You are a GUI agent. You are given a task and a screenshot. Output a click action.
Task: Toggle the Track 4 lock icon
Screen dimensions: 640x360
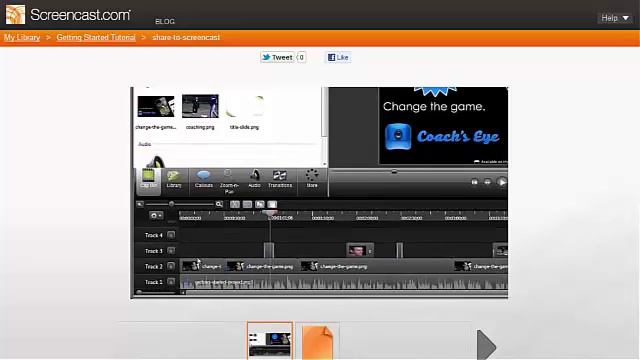(x=171, y=235)
